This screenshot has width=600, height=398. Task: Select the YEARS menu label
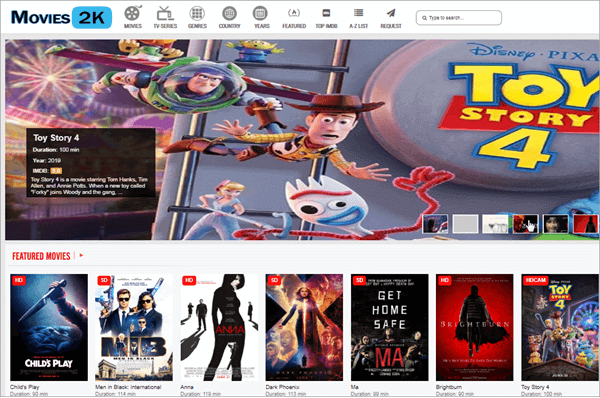click(262, 26)
